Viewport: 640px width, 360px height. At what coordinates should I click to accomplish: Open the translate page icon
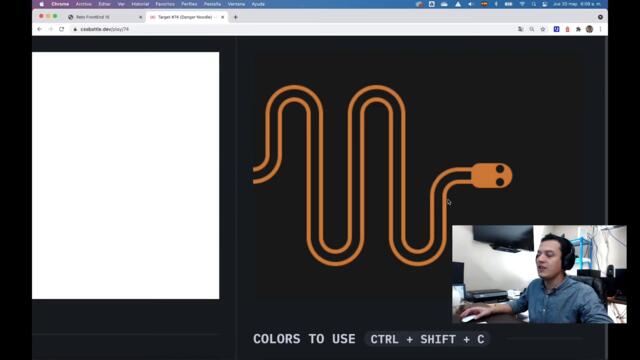click(x=520, y=29)
